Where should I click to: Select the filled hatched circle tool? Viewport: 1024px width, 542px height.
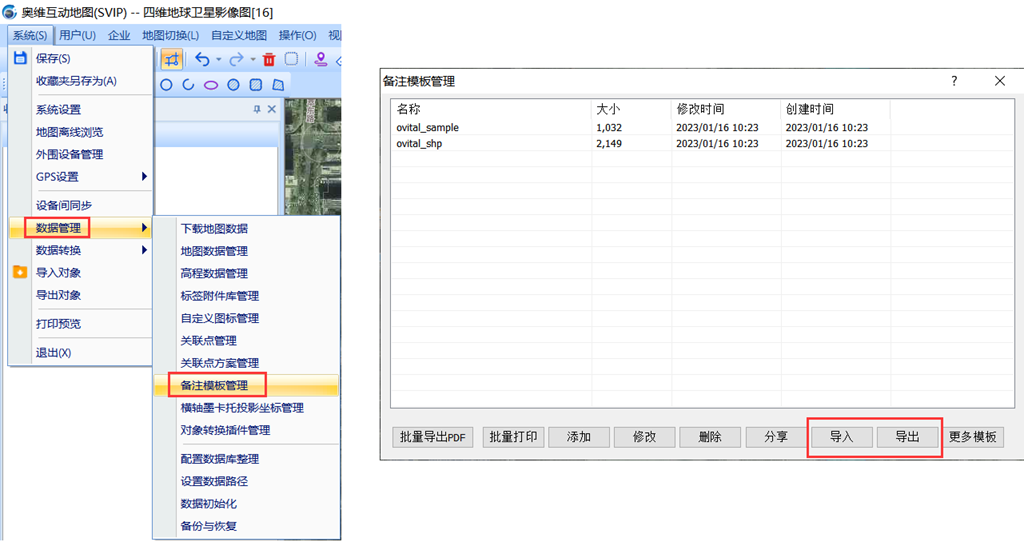233,85
